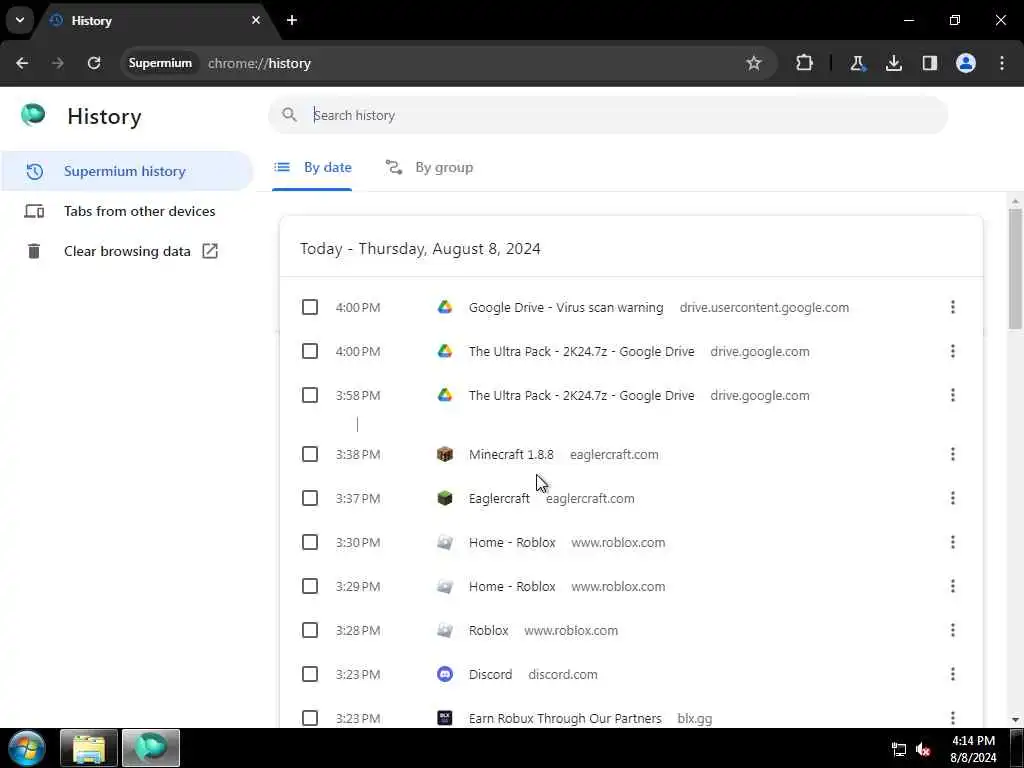Open the Labs flask icon
Screen dimensions: 1024x768
[857, 63]
